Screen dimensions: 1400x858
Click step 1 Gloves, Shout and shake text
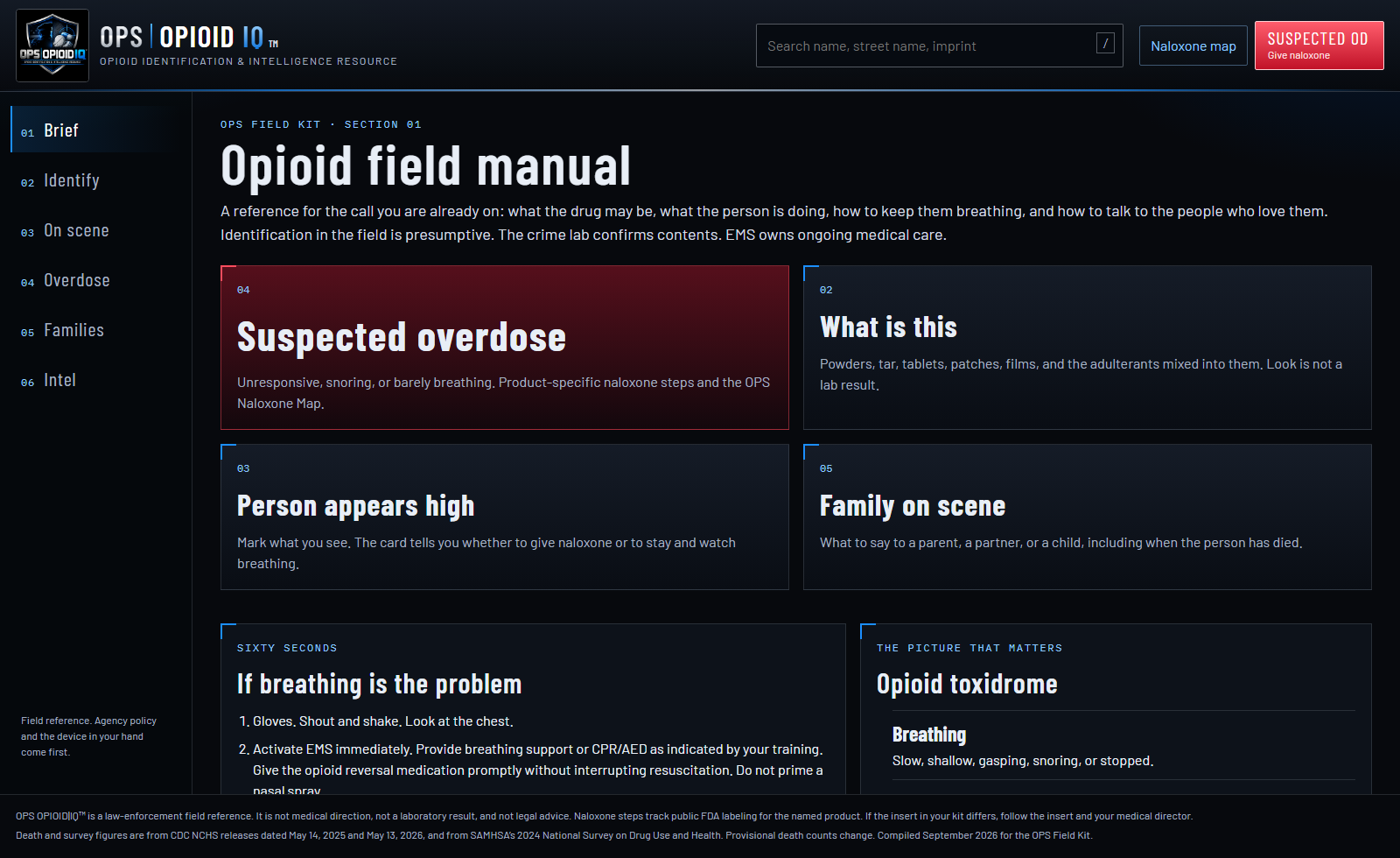[383, 721]
